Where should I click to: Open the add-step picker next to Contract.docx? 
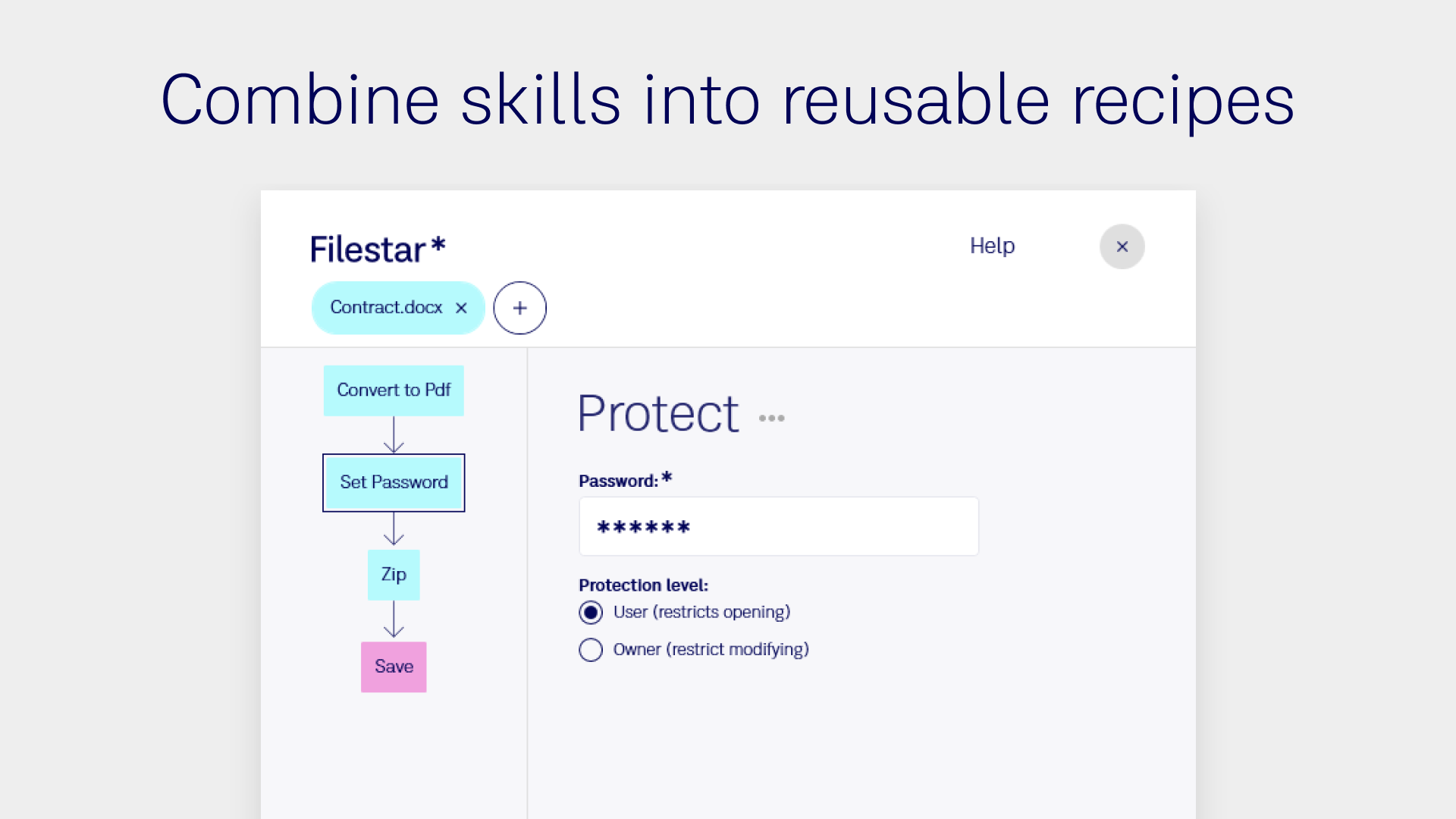[x=519, y=308]
